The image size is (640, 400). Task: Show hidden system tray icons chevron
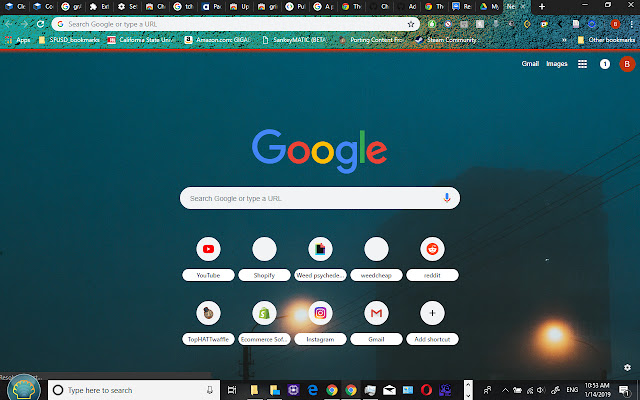[505, 390]
